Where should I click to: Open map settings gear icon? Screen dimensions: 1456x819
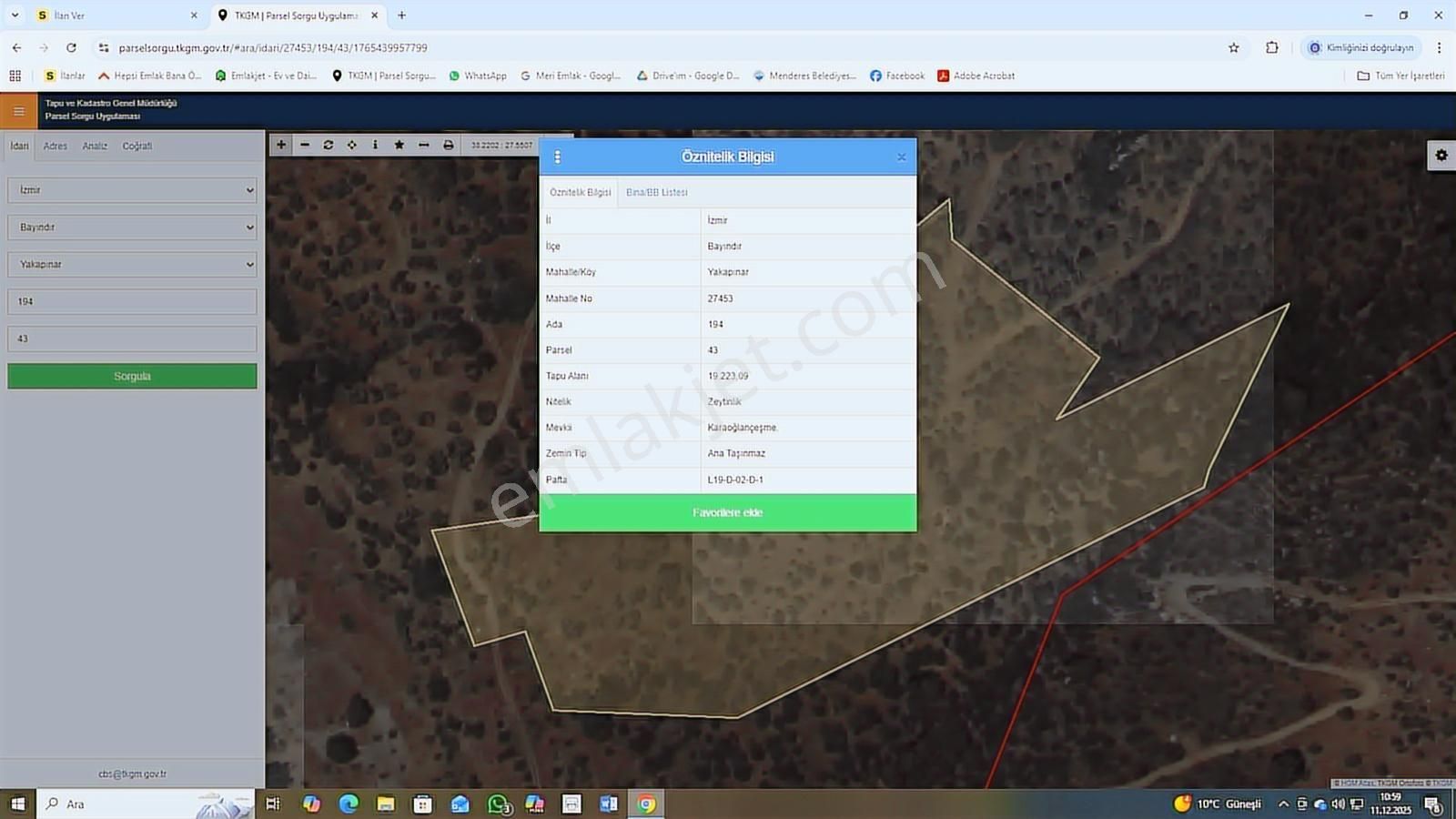click(1441, 156)
